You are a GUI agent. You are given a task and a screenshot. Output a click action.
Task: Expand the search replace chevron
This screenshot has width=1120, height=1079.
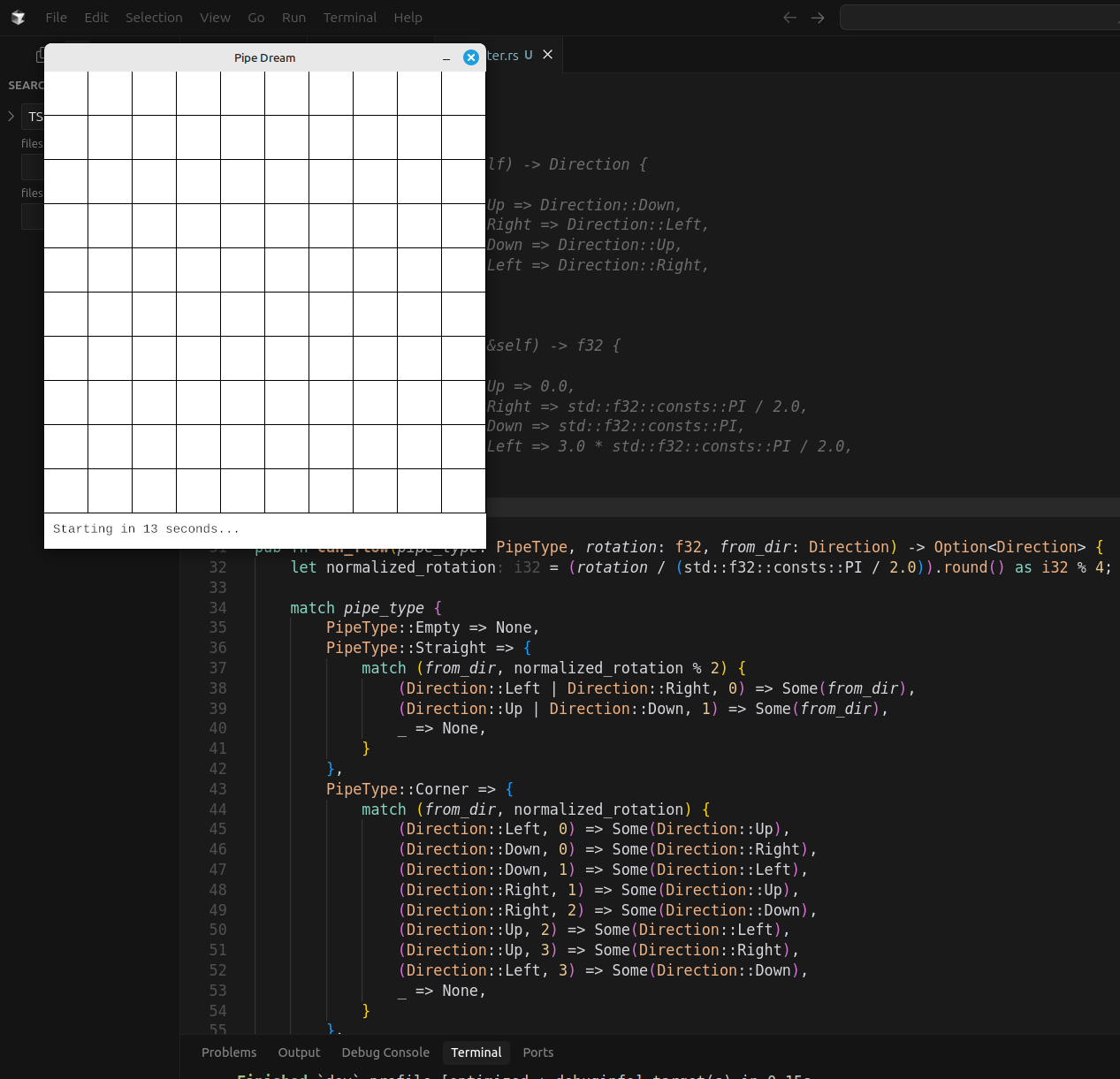(x=11, y=116)
